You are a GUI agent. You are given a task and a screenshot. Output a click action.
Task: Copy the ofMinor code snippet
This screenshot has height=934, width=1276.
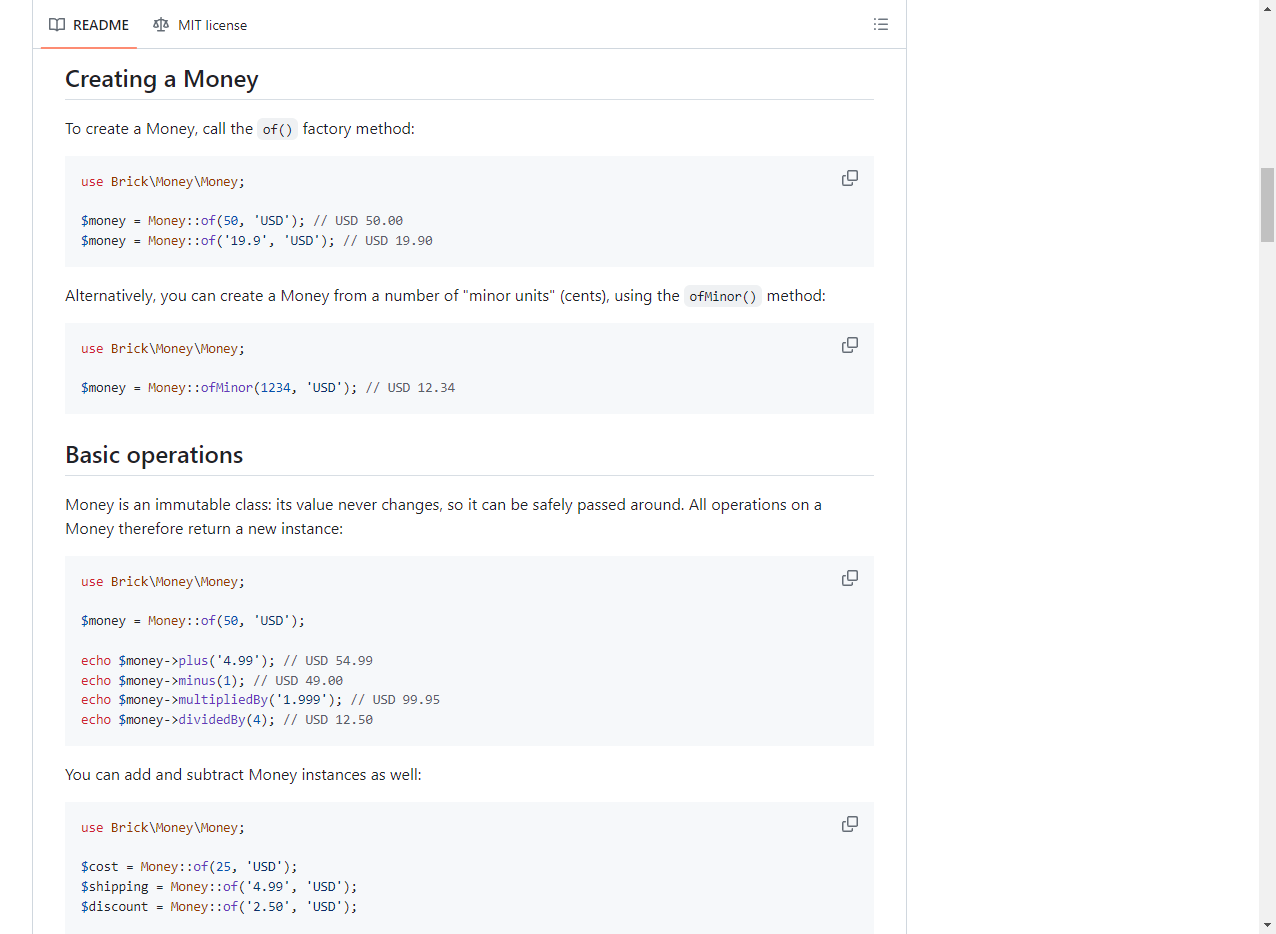849,345
